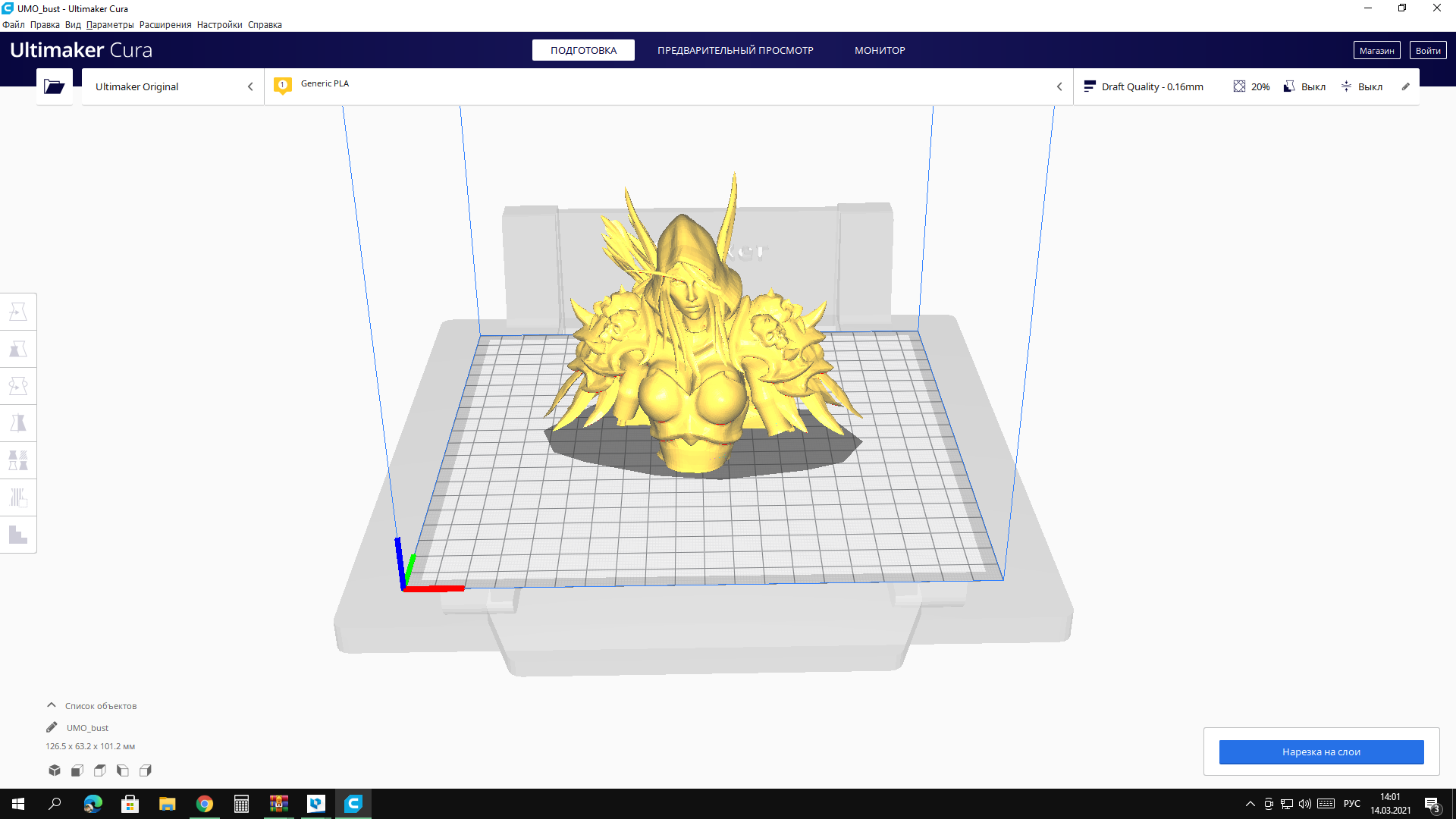Viewport: 1456px width, 819px height.
Task: Click the Нарезка на слои button
Action: click(x=1321, y=752)
